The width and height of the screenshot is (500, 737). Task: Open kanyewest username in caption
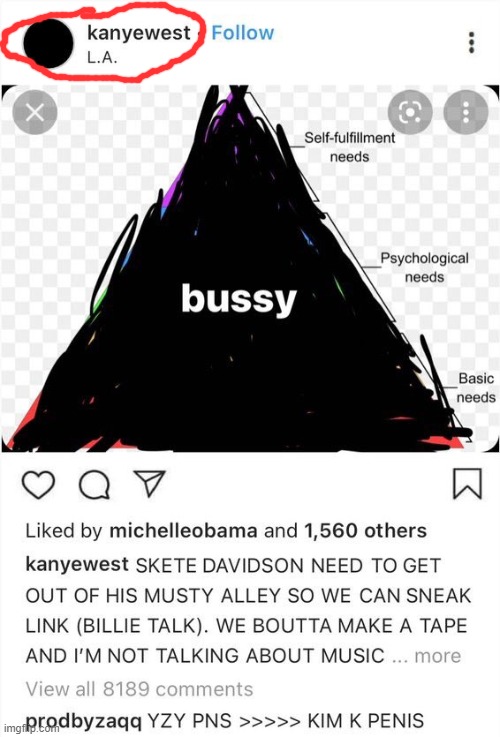[x=77, y=564]
